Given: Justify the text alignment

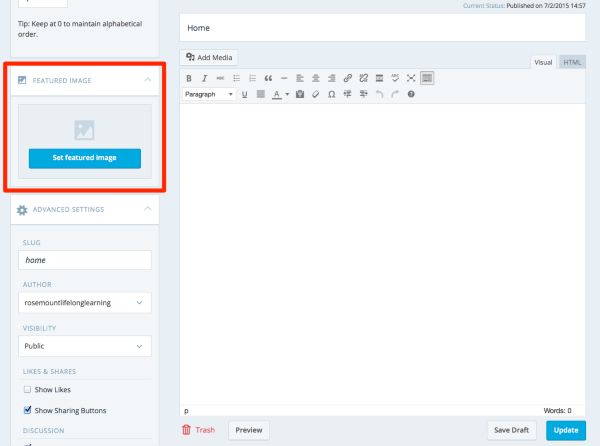Looking at the screenshot, I should click(x=261, y=94).
